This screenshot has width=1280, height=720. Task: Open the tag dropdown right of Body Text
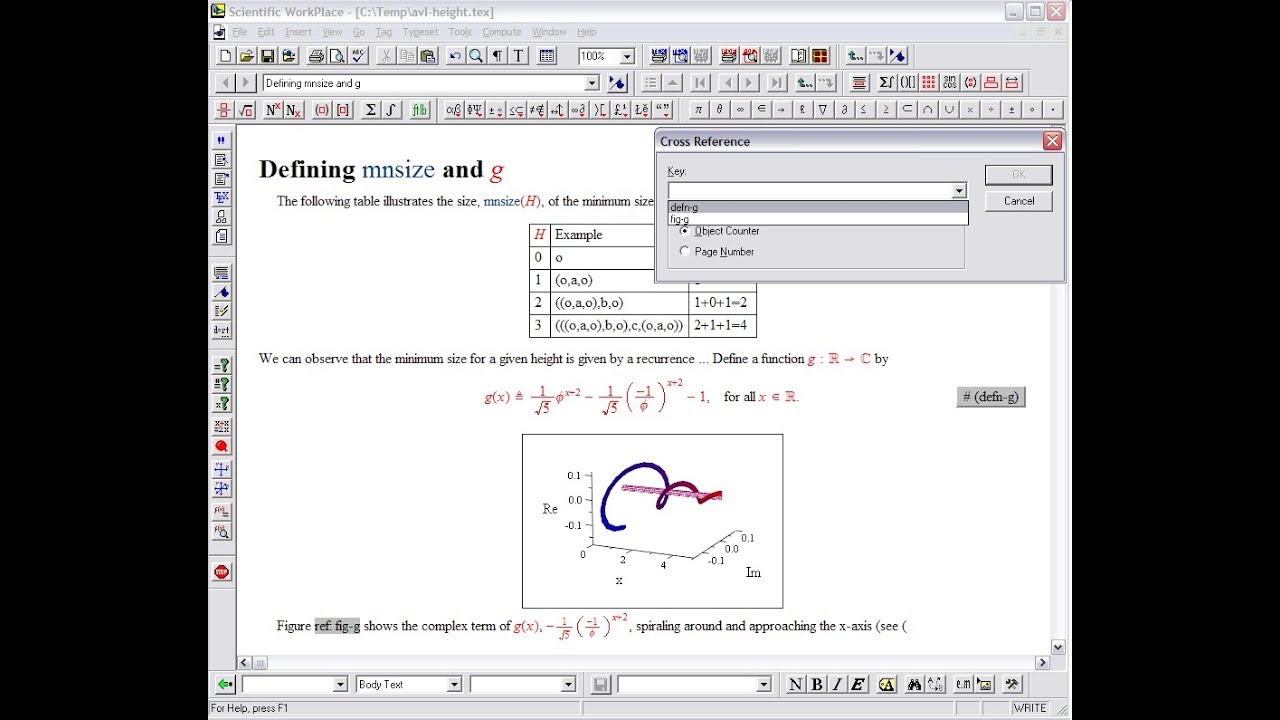pos(568,685)
